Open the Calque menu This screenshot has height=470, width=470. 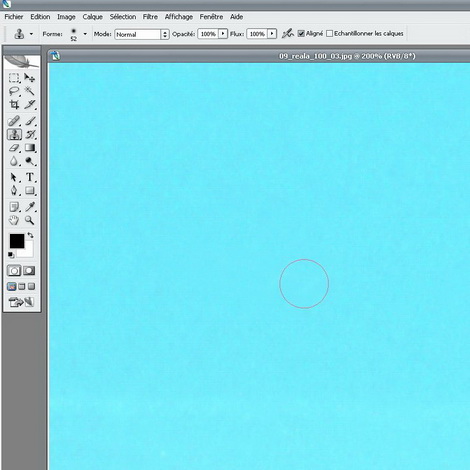tap(92, 17)
